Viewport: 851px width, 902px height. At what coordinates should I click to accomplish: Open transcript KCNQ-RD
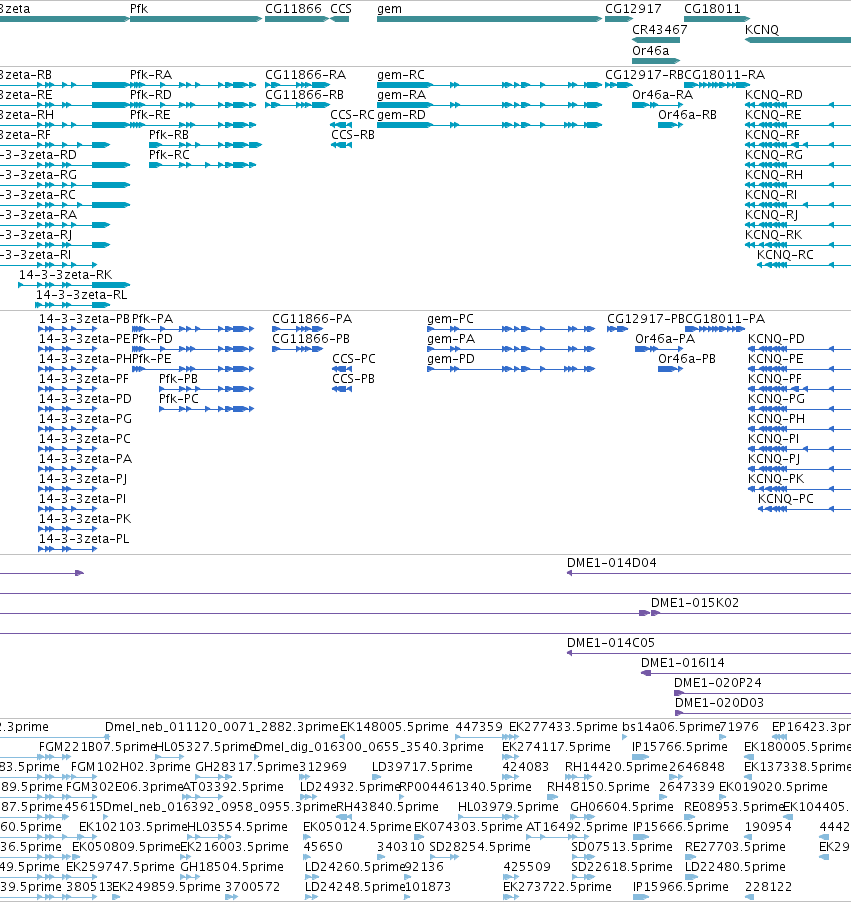773,94
